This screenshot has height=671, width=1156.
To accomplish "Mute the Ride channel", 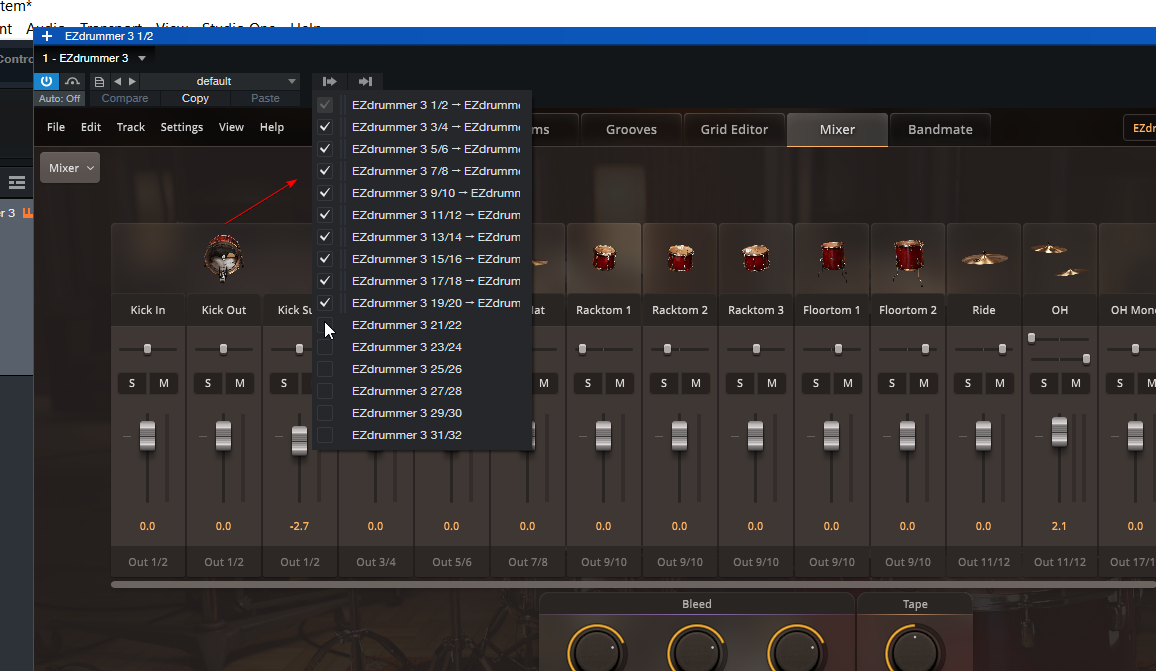I will click(x=1000, y=383).
